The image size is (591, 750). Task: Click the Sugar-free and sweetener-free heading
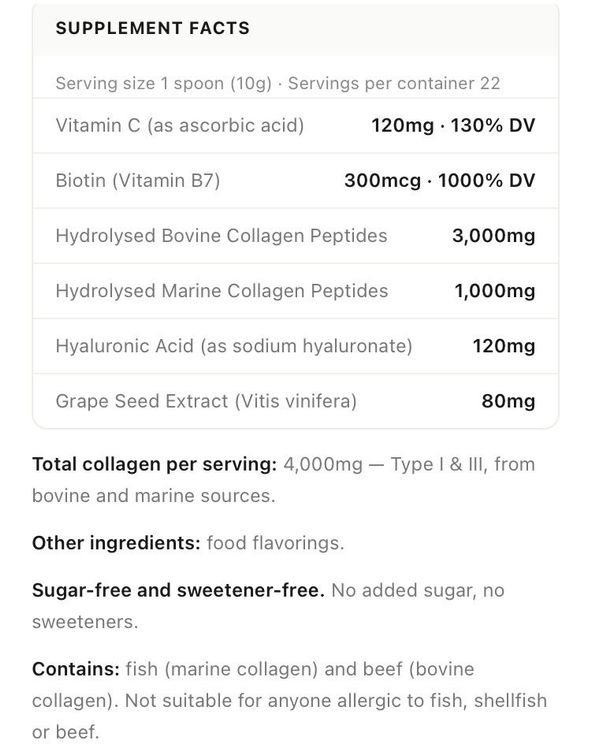(178, 590)
